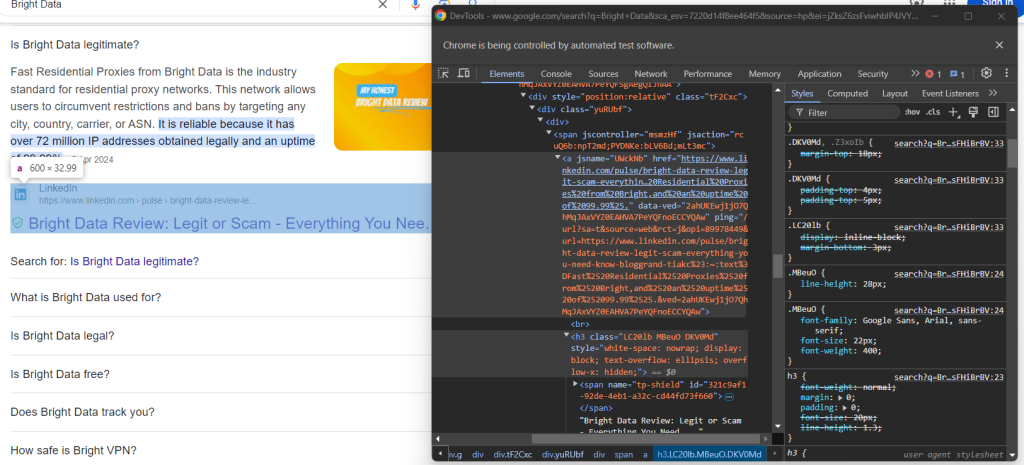Viewport: 1024px width, 465px height.
Task: Toggle the device toolbar icon
Action: pos(463,74)
